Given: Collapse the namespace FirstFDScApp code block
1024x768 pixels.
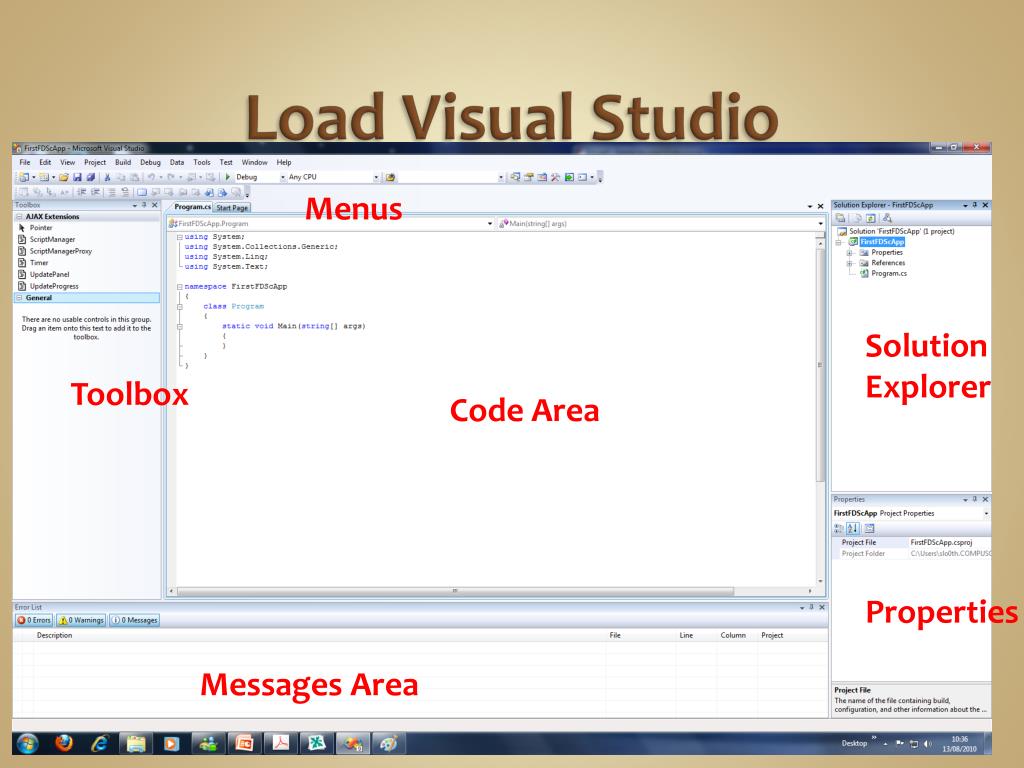Looking at the screenshot, I should pos(180,287).
